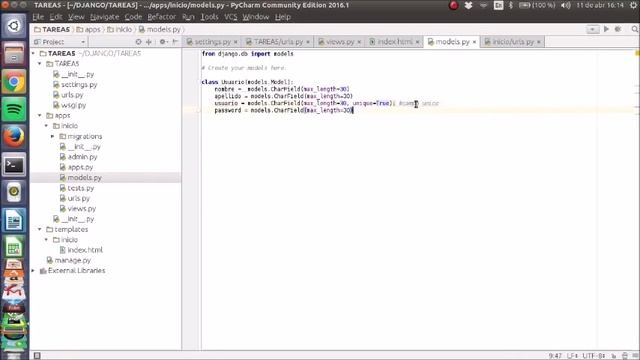Click the UTF-8 encoding in status bar
640x360 pixels.
(593, 356)
